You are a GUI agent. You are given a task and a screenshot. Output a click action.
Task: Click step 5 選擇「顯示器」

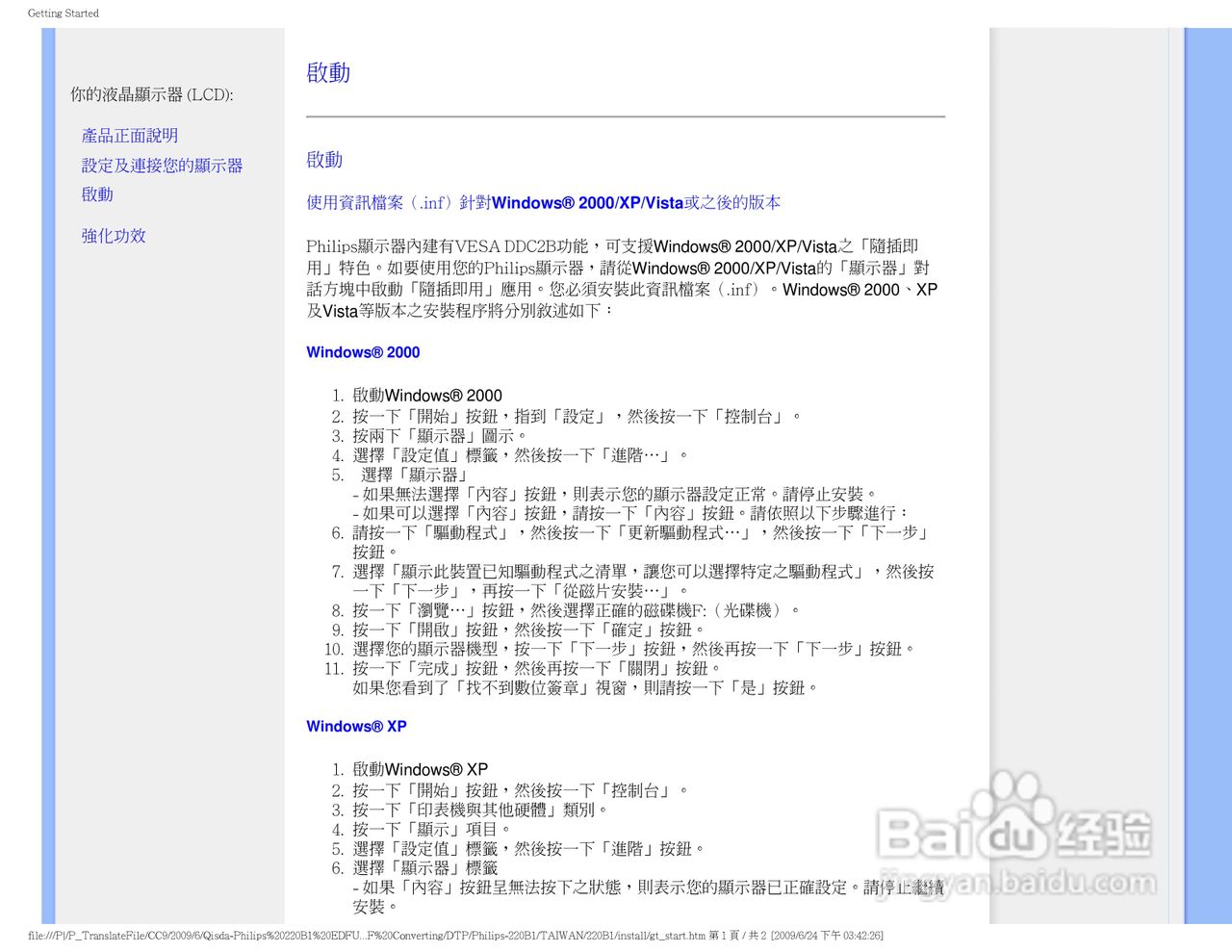tap(414, 475)
